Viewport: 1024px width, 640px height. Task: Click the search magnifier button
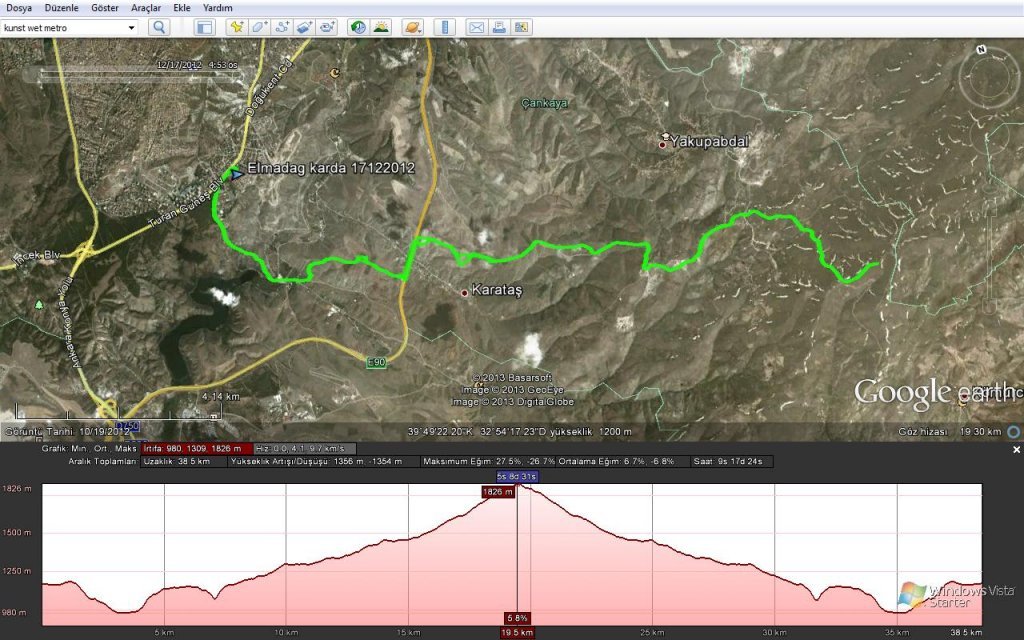point(159,27)
